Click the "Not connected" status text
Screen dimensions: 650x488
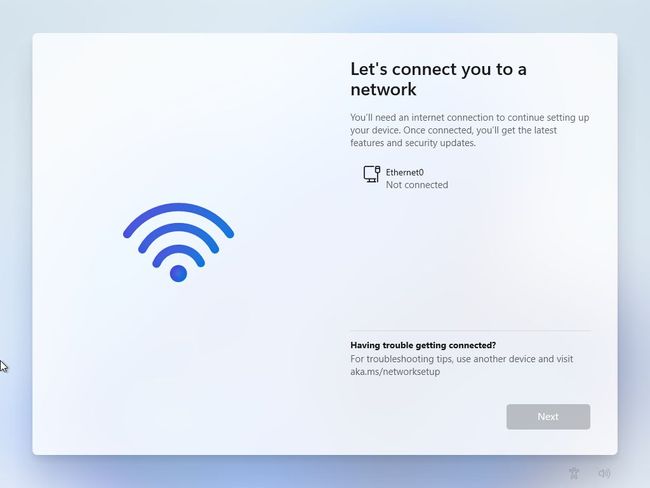pyautogui.click(x=417, y=185)
